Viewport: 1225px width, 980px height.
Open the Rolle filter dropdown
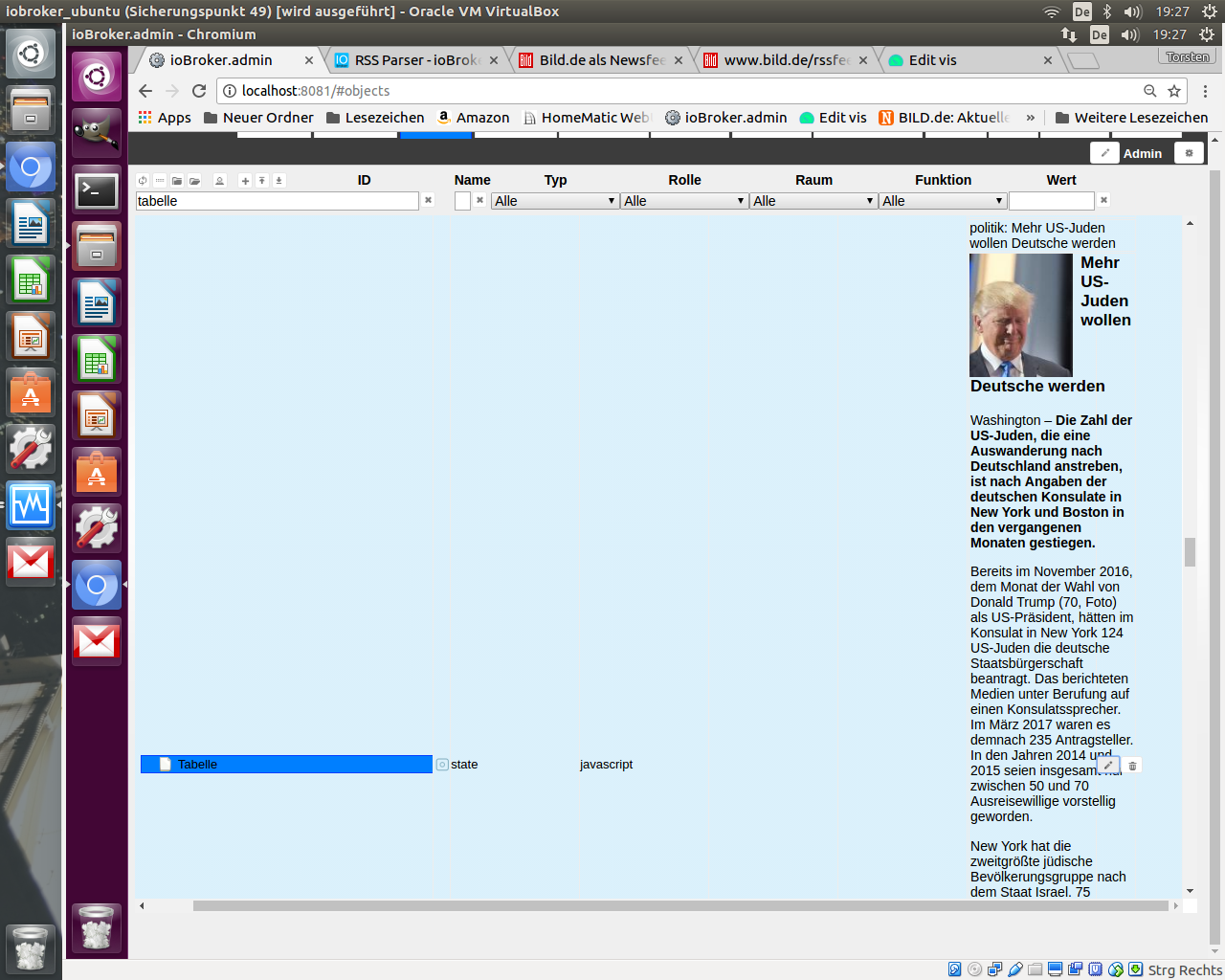point(684,201)
